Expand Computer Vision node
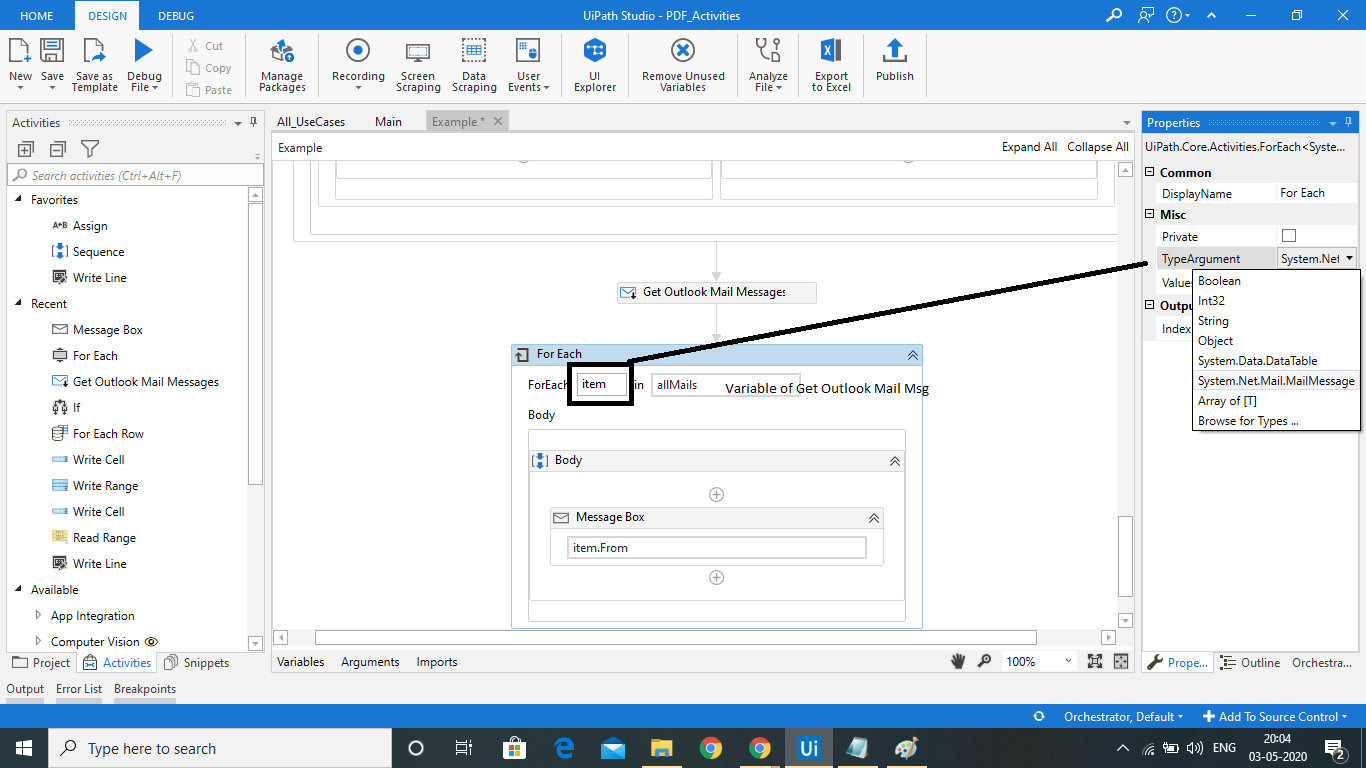 [x=38, y=642]
